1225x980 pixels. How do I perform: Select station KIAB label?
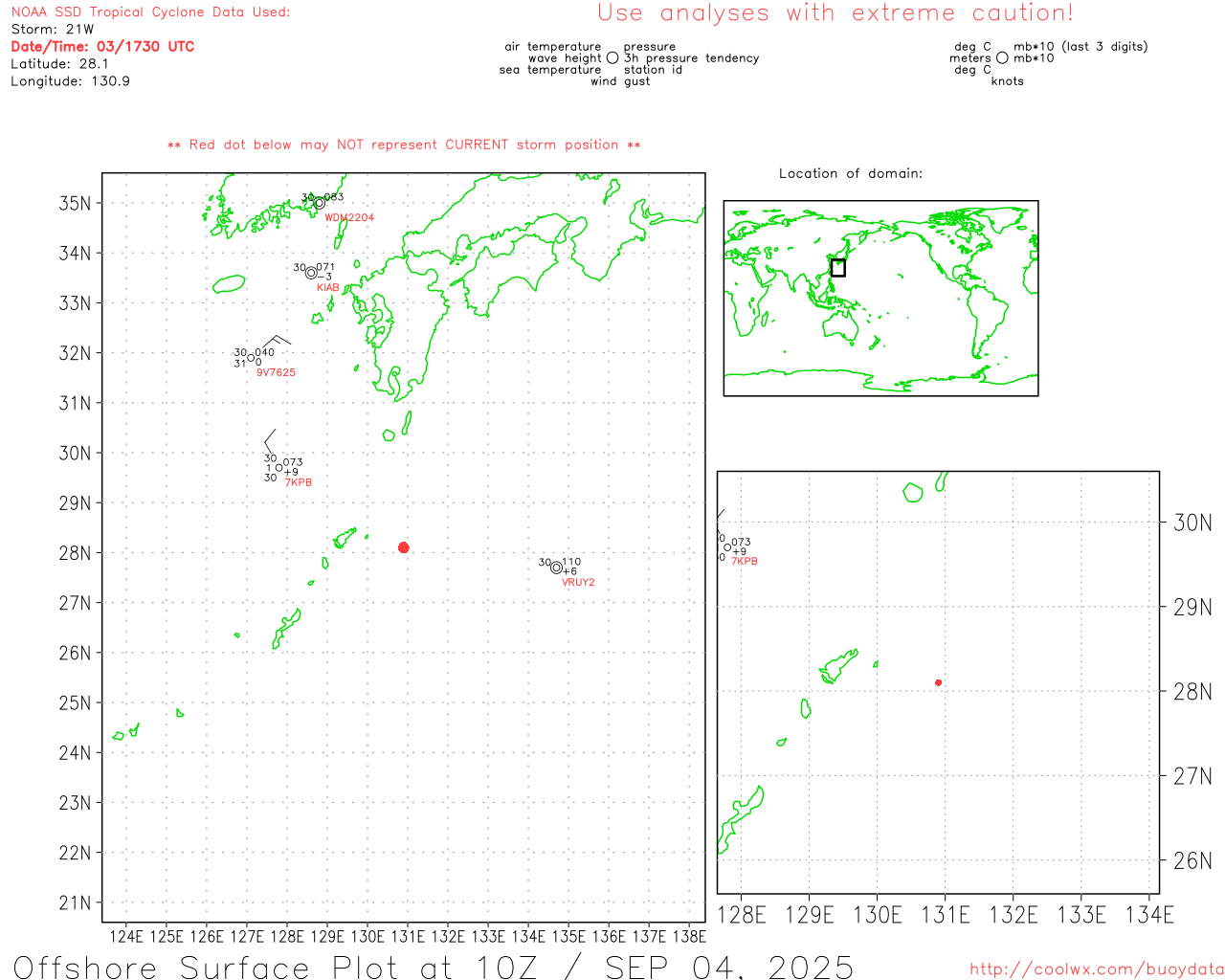tap(327, 288)
